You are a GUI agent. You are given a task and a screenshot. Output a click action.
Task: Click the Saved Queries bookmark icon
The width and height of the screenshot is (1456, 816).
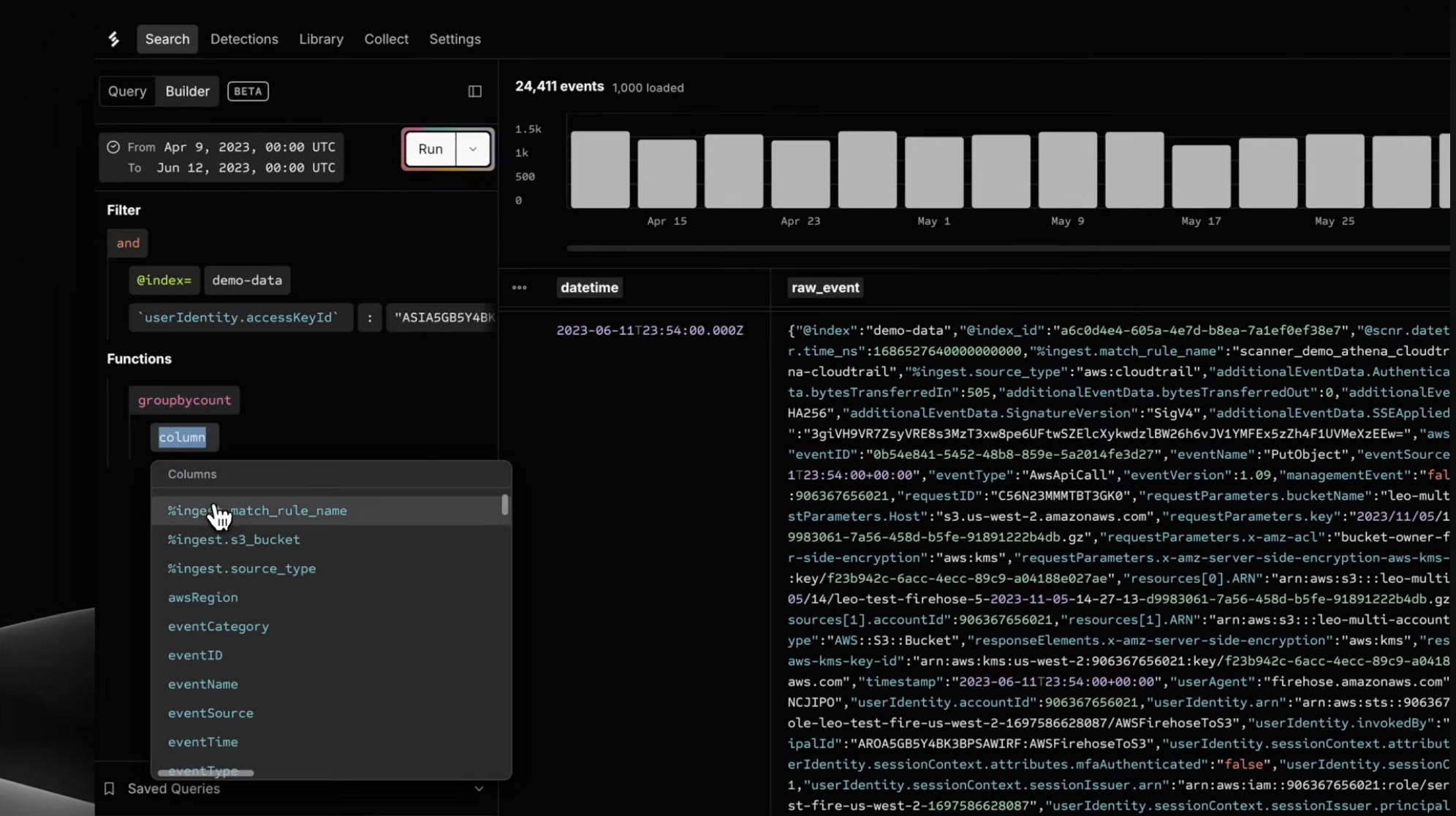(110, 788)
